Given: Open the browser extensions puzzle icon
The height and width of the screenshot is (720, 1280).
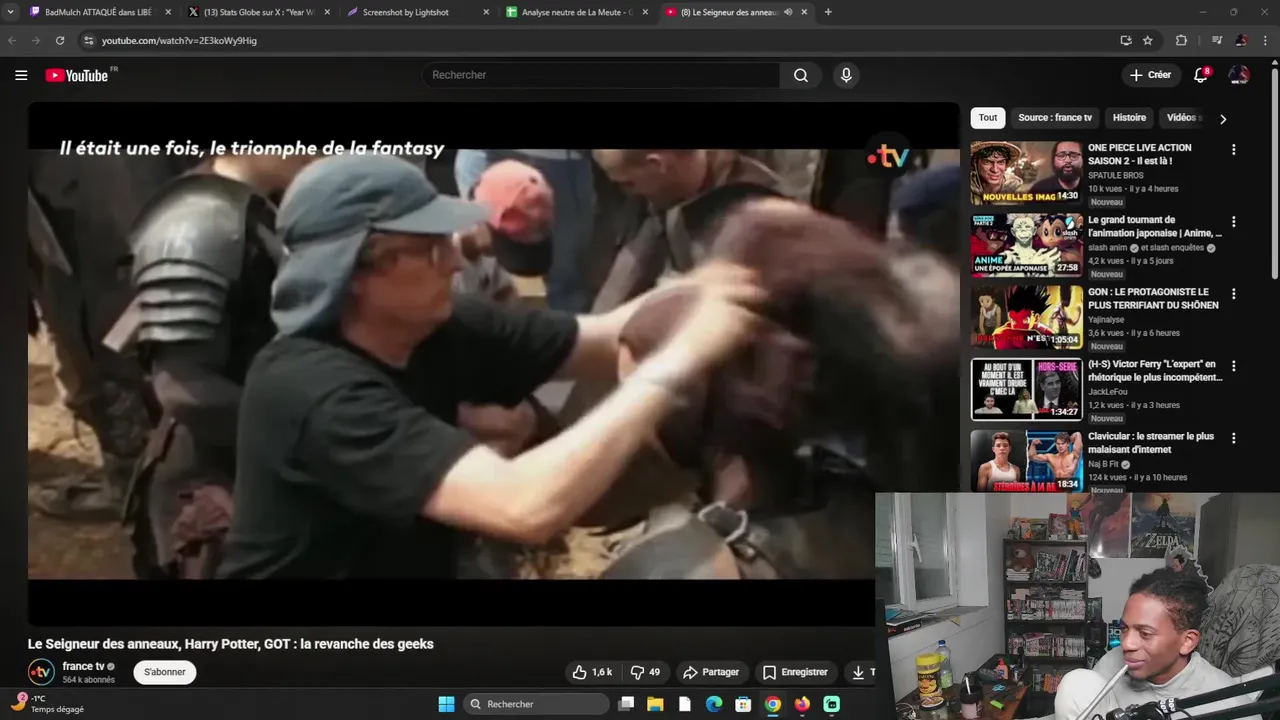Looking at the screenshot, I should [1181, 40].
